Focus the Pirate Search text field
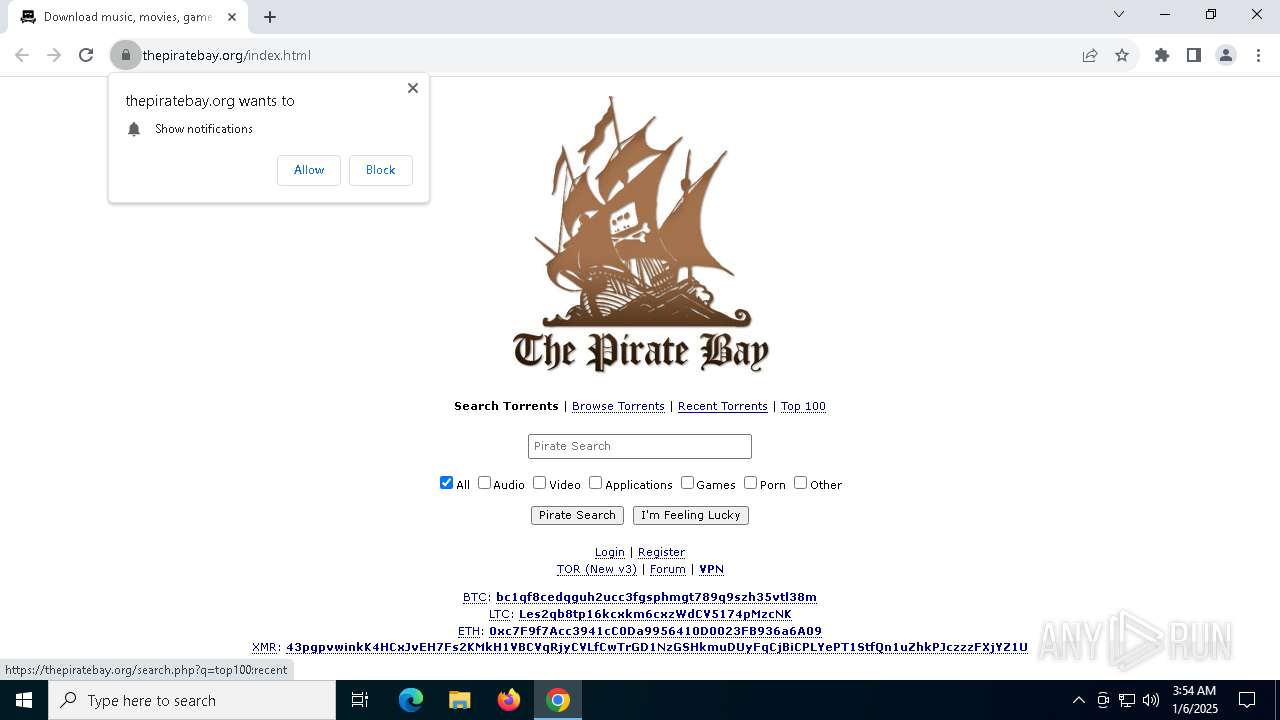 pos(640,446)
